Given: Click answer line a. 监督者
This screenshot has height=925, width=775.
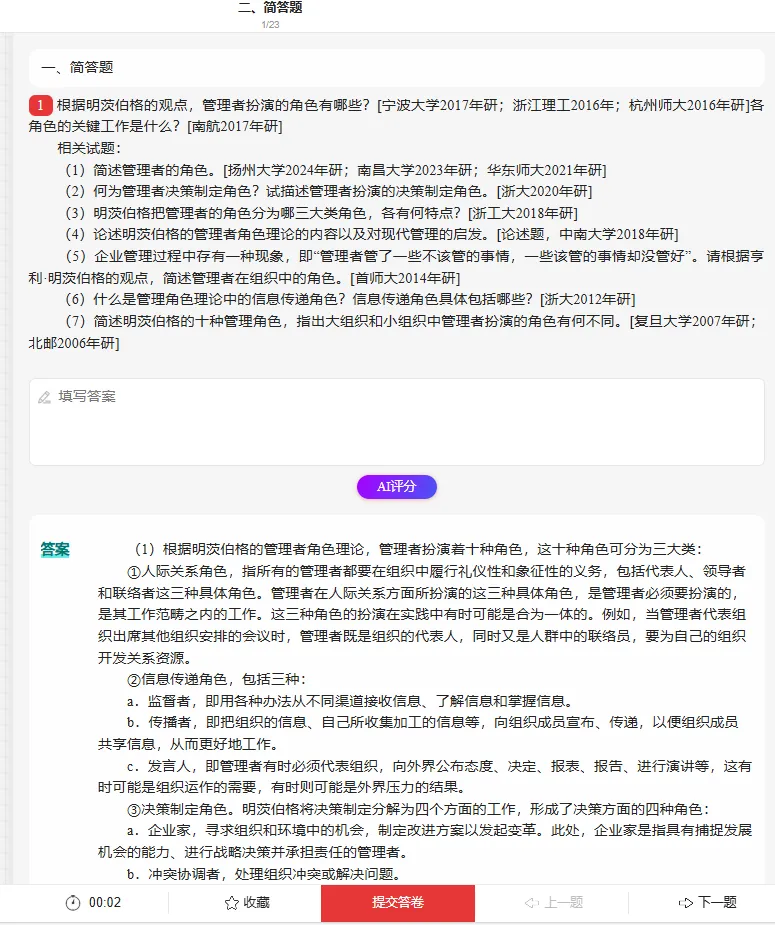Looking at the screenshot, I should [350, 701].
